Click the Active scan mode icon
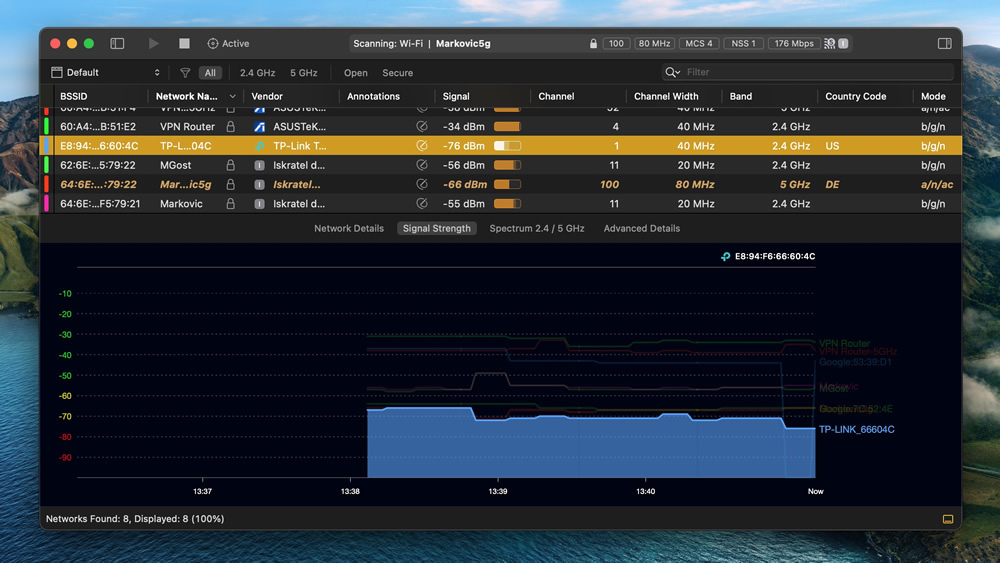This screenshot has width=1000, height=563. (x=212, y=43)
